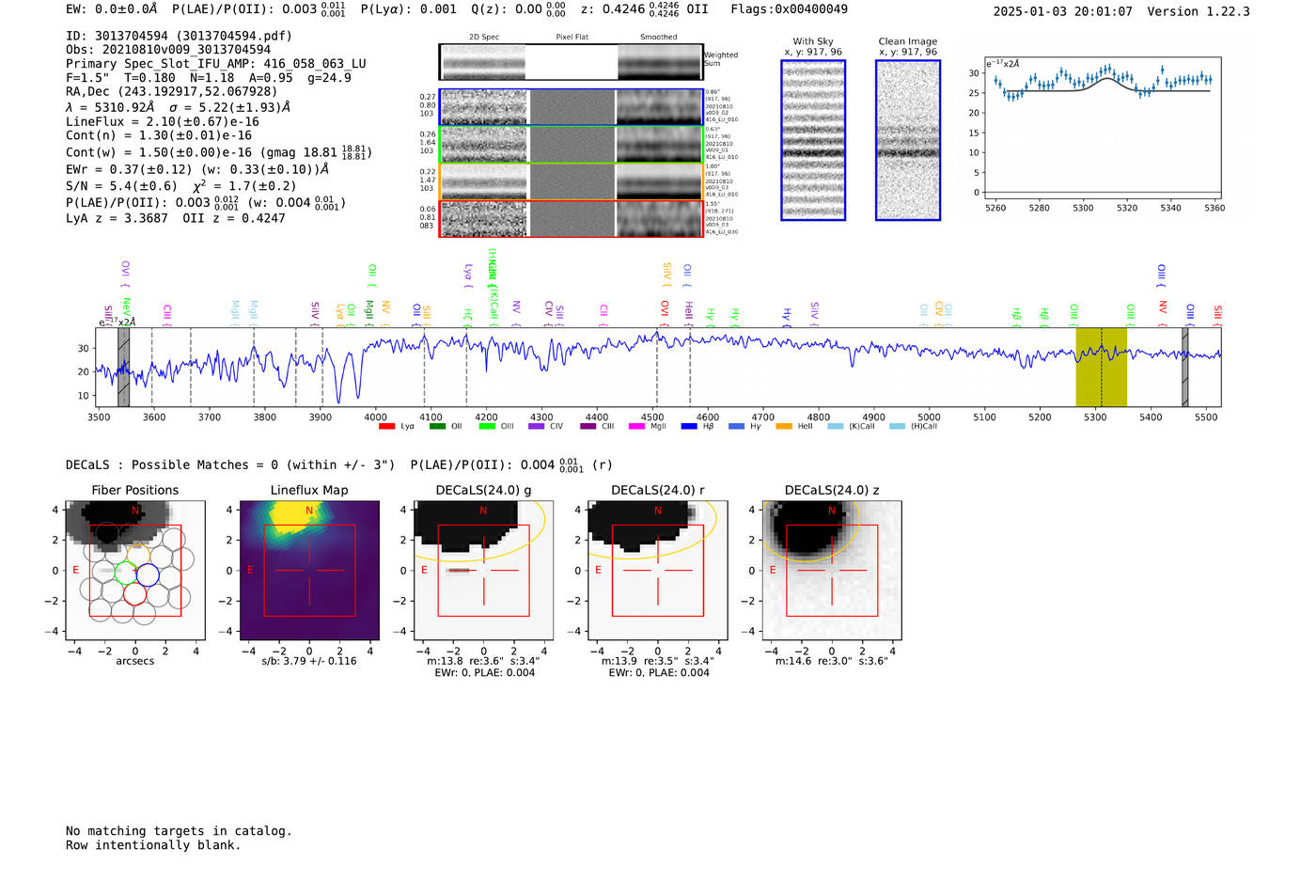Click the Hγ legend swatch
The height and width of the screenshot is (896, 1316).
736,427
